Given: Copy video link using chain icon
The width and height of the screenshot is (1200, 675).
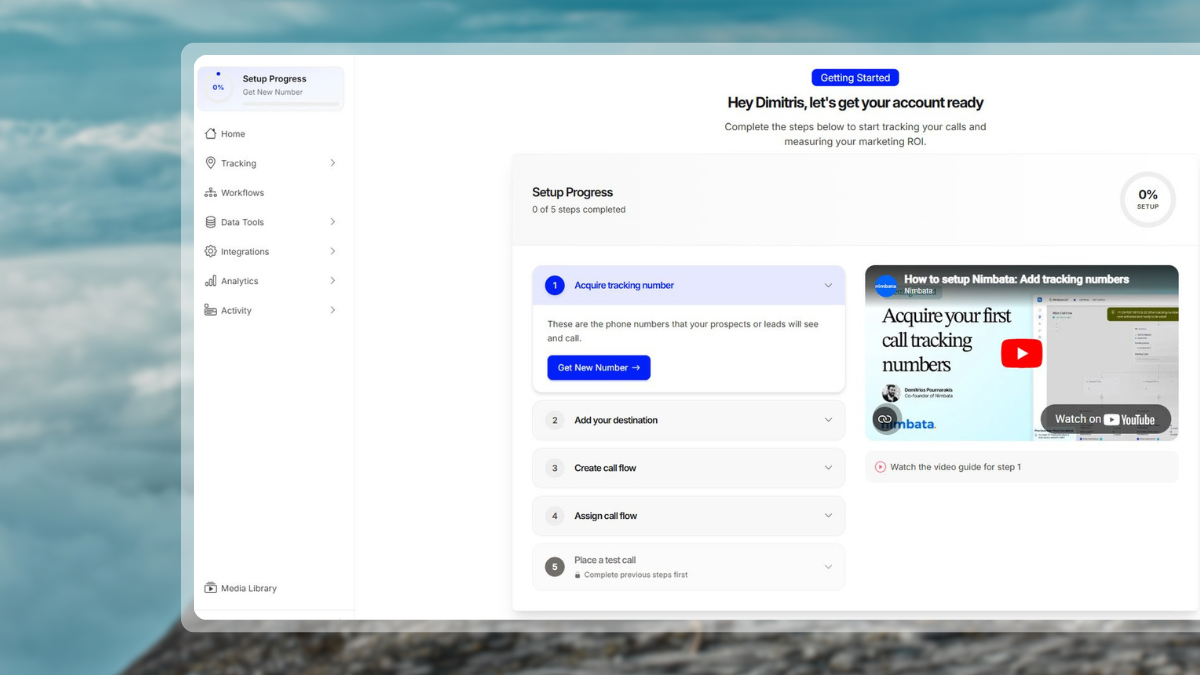Looking at the screenshot, I should pos(885,419).
